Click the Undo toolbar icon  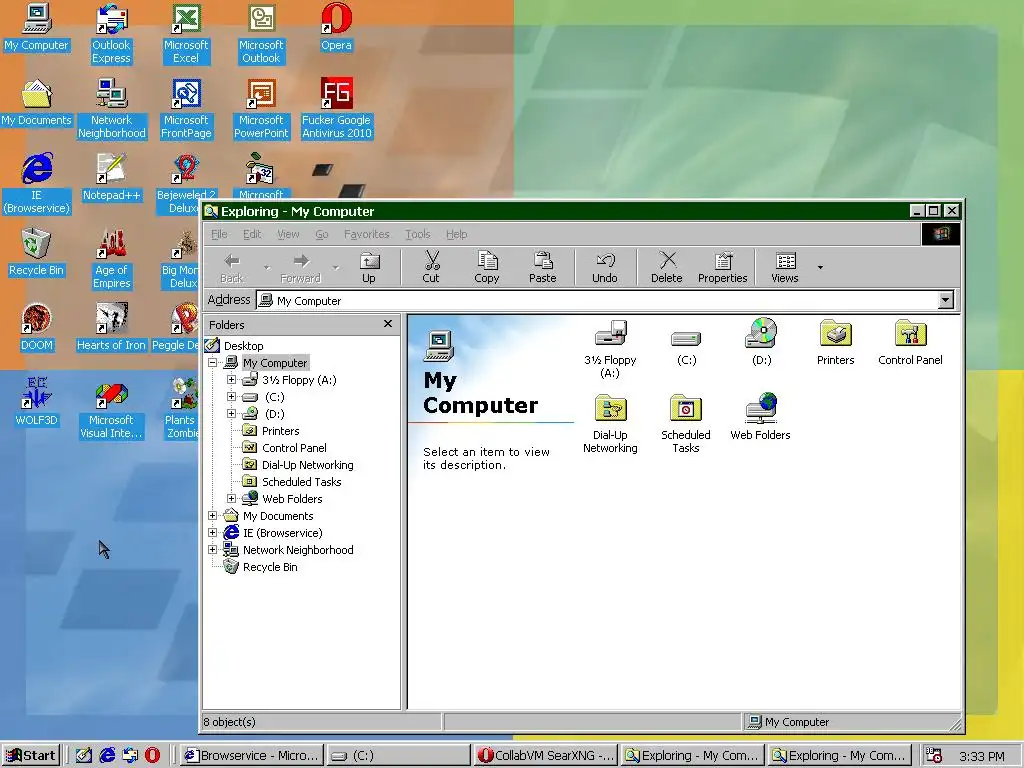coord(605,261)
